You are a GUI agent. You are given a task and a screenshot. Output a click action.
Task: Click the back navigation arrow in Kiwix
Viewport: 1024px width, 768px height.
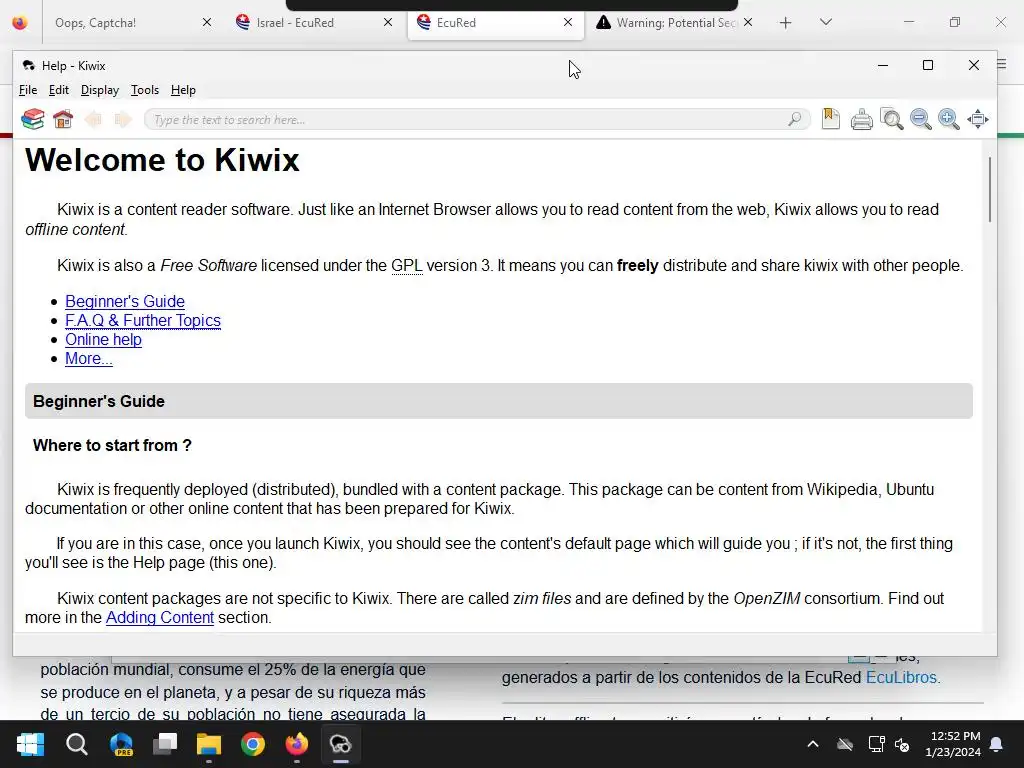pyautogui.click(x=93, y=120)
